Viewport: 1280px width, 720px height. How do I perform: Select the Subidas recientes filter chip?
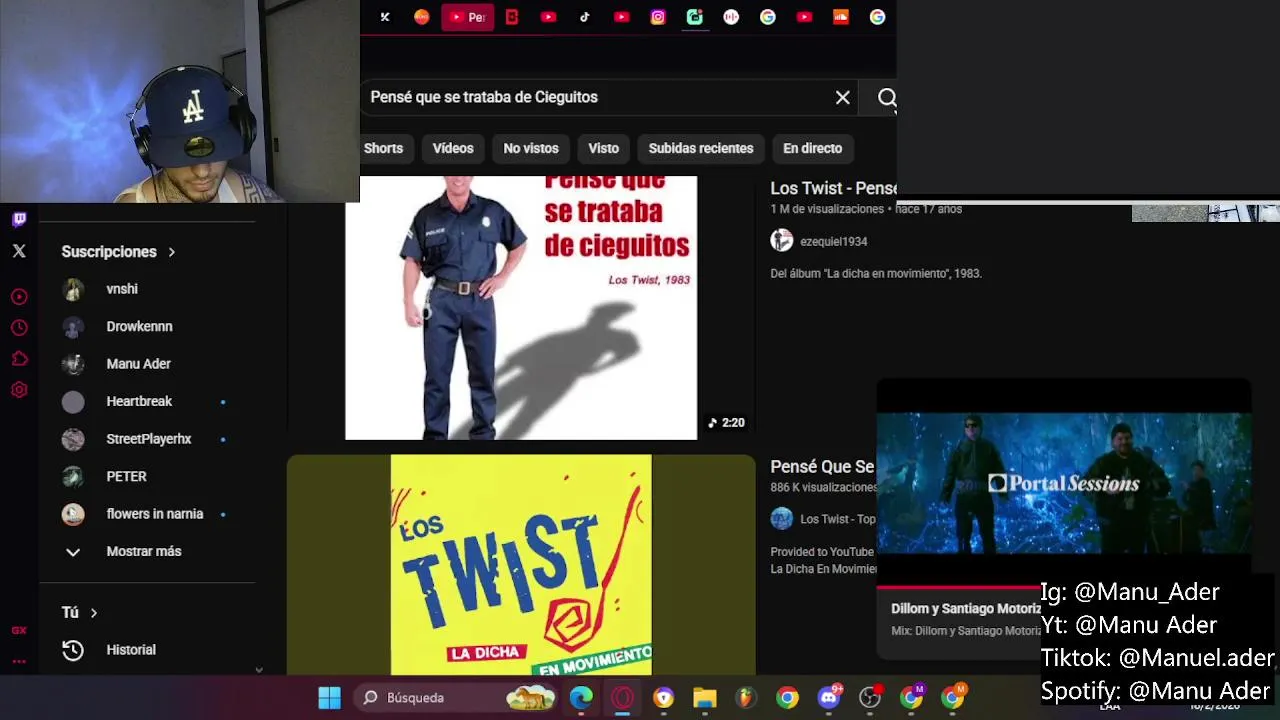click(701, 148)
